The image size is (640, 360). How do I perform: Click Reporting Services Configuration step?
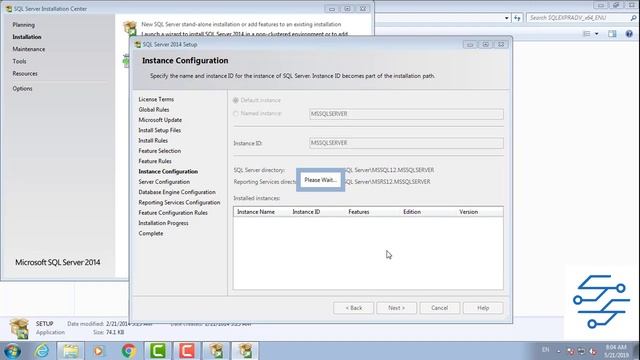tap(179, 202)
